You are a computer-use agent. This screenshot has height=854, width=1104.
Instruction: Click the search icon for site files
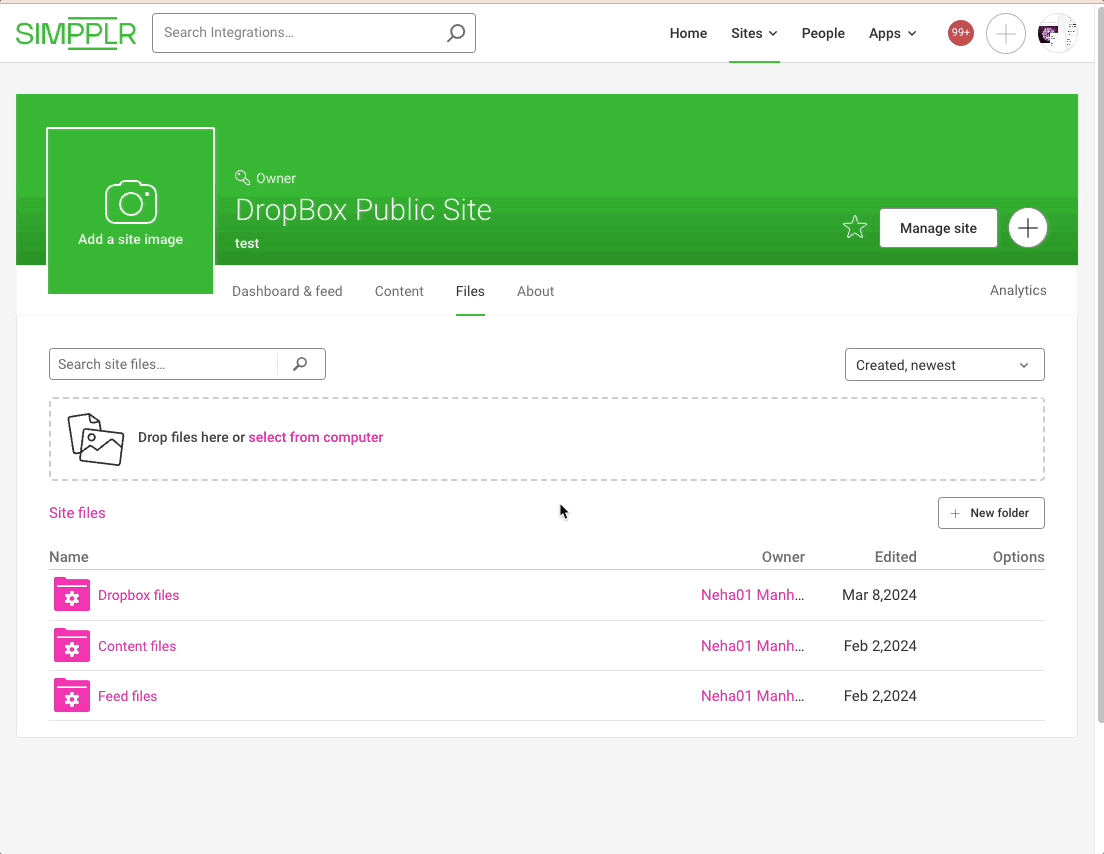click(x=300, y=364)
